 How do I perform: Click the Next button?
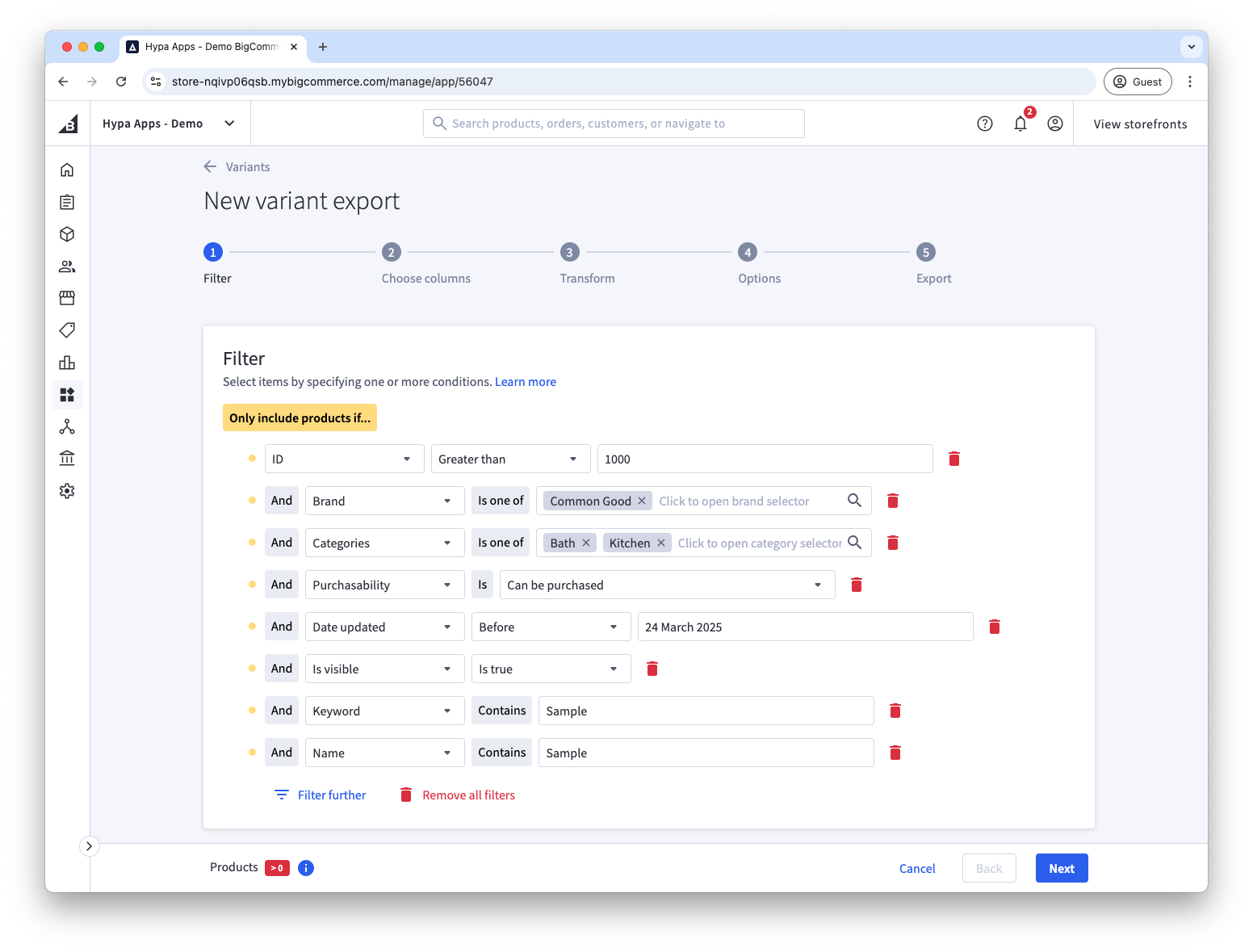point(1061,868)
